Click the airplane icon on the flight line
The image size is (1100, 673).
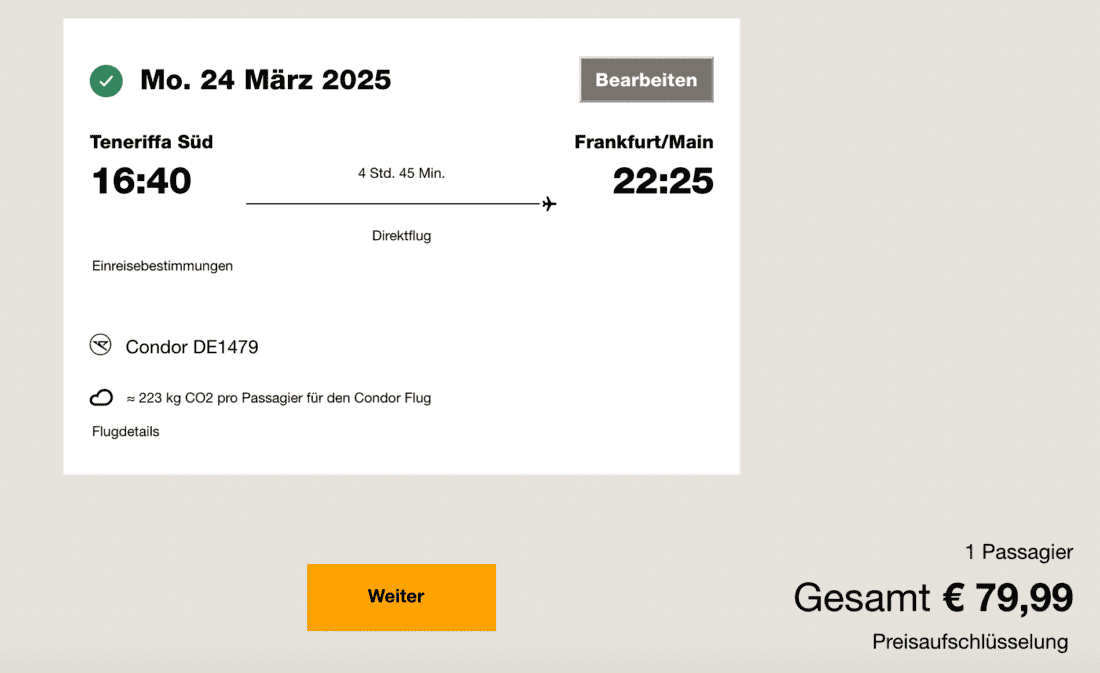[548, 204]
